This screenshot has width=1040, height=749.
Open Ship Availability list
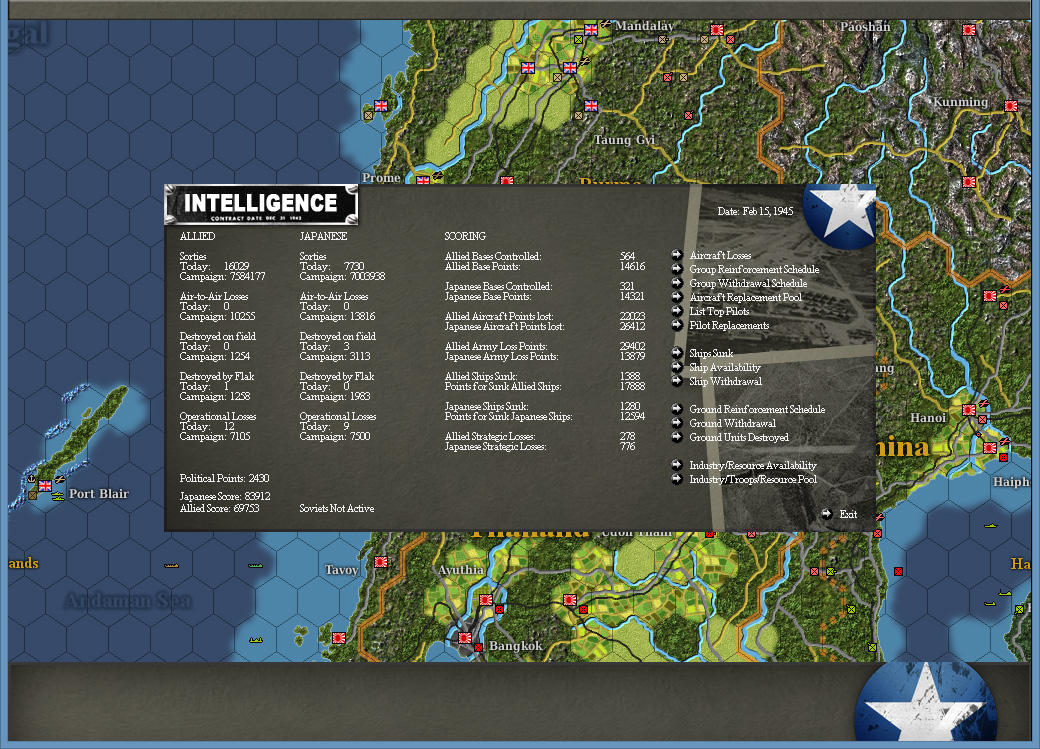tap(724, 368)
